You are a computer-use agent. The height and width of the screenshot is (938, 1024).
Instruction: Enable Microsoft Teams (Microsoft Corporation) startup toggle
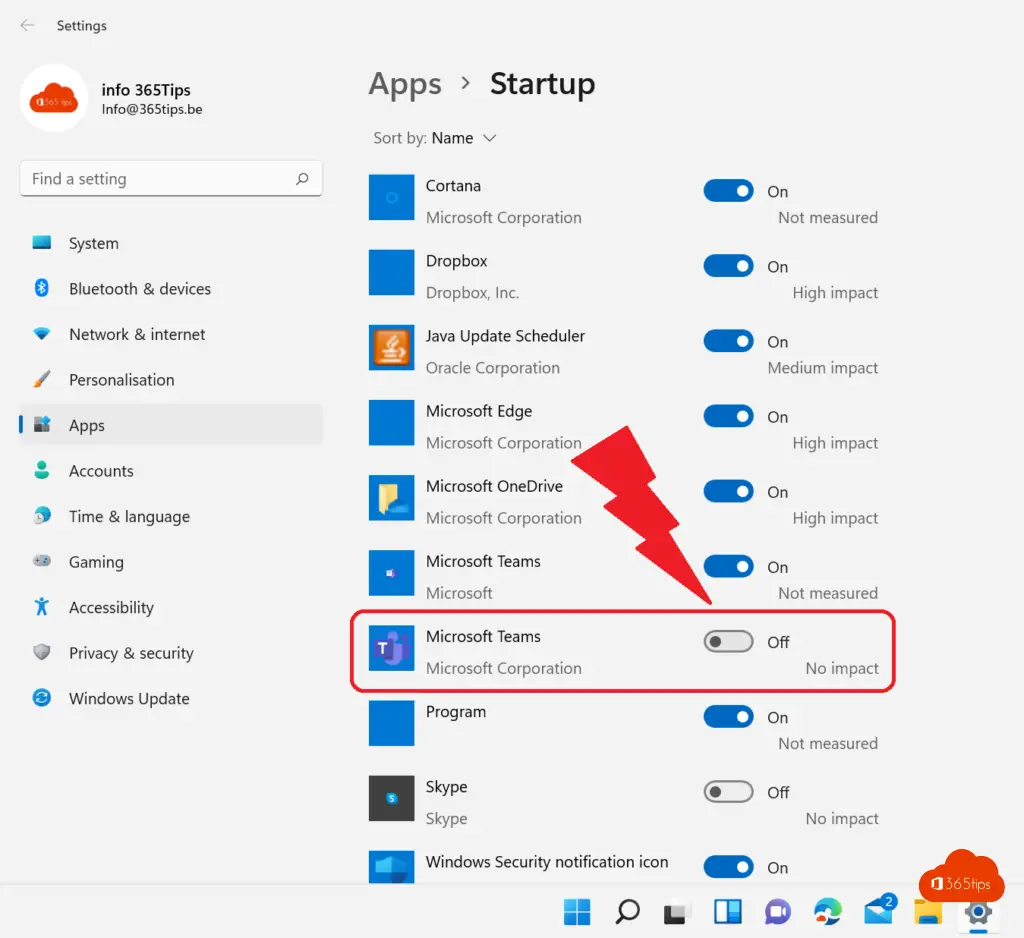(x=728, y=642)
